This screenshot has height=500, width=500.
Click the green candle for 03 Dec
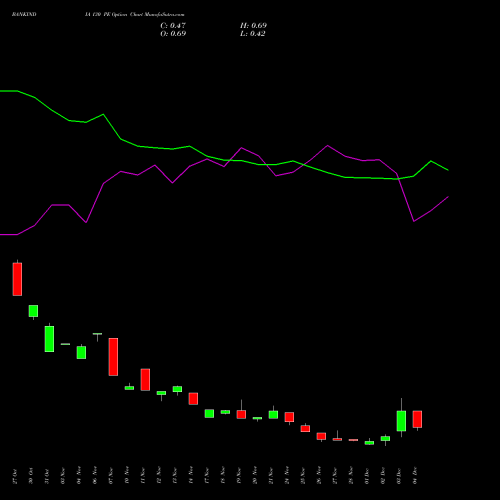(401, 421)
